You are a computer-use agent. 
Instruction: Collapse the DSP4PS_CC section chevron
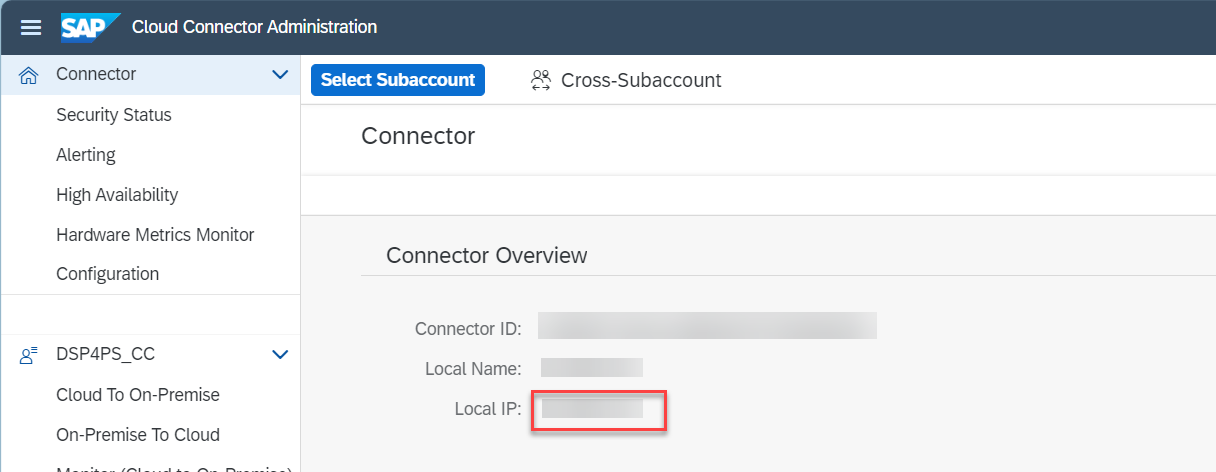tap(280, 354)
